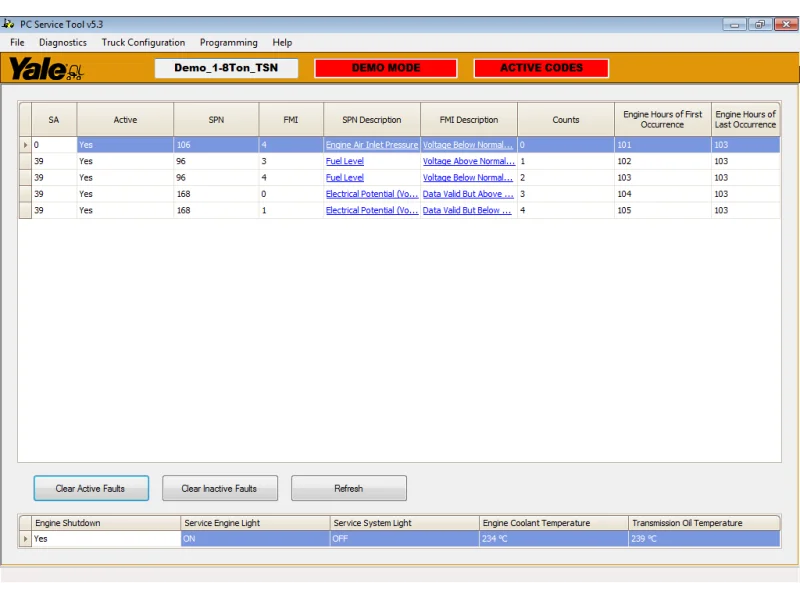Sort by the SPN column header

(216, 120)
